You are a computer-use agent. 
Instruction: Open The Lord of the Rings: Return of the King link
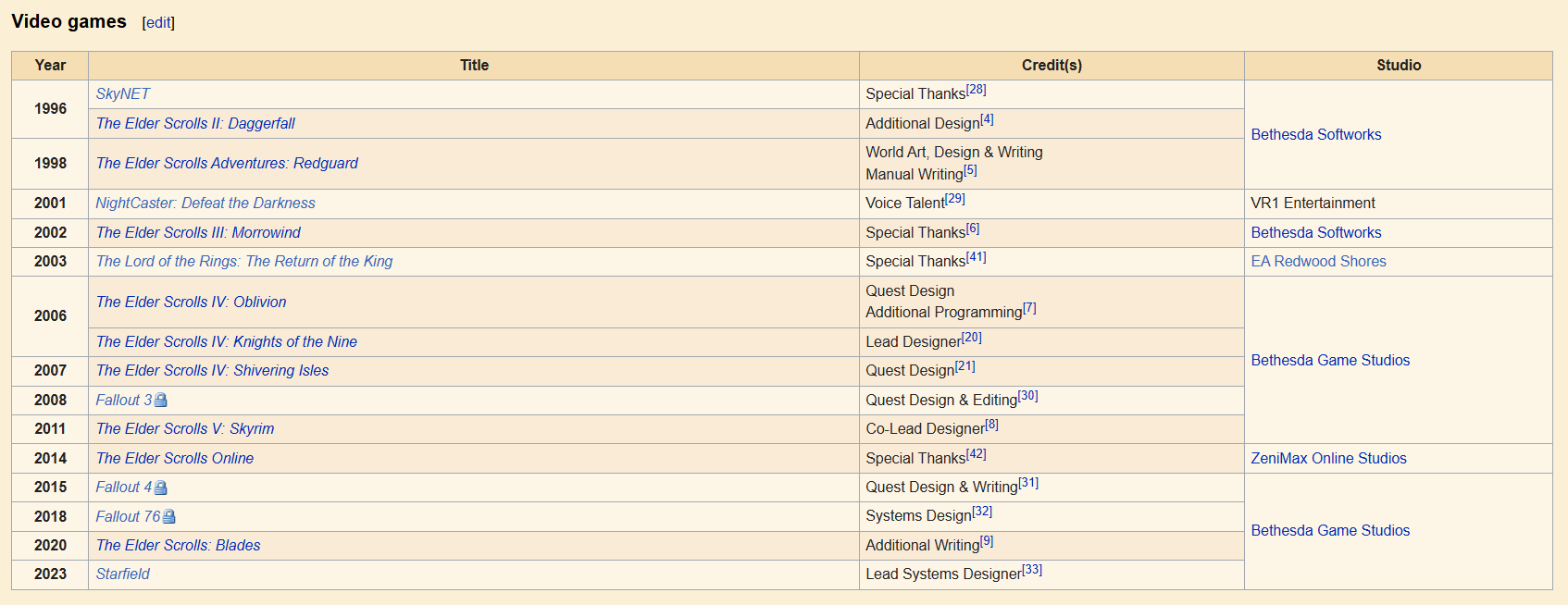[244, 262]
